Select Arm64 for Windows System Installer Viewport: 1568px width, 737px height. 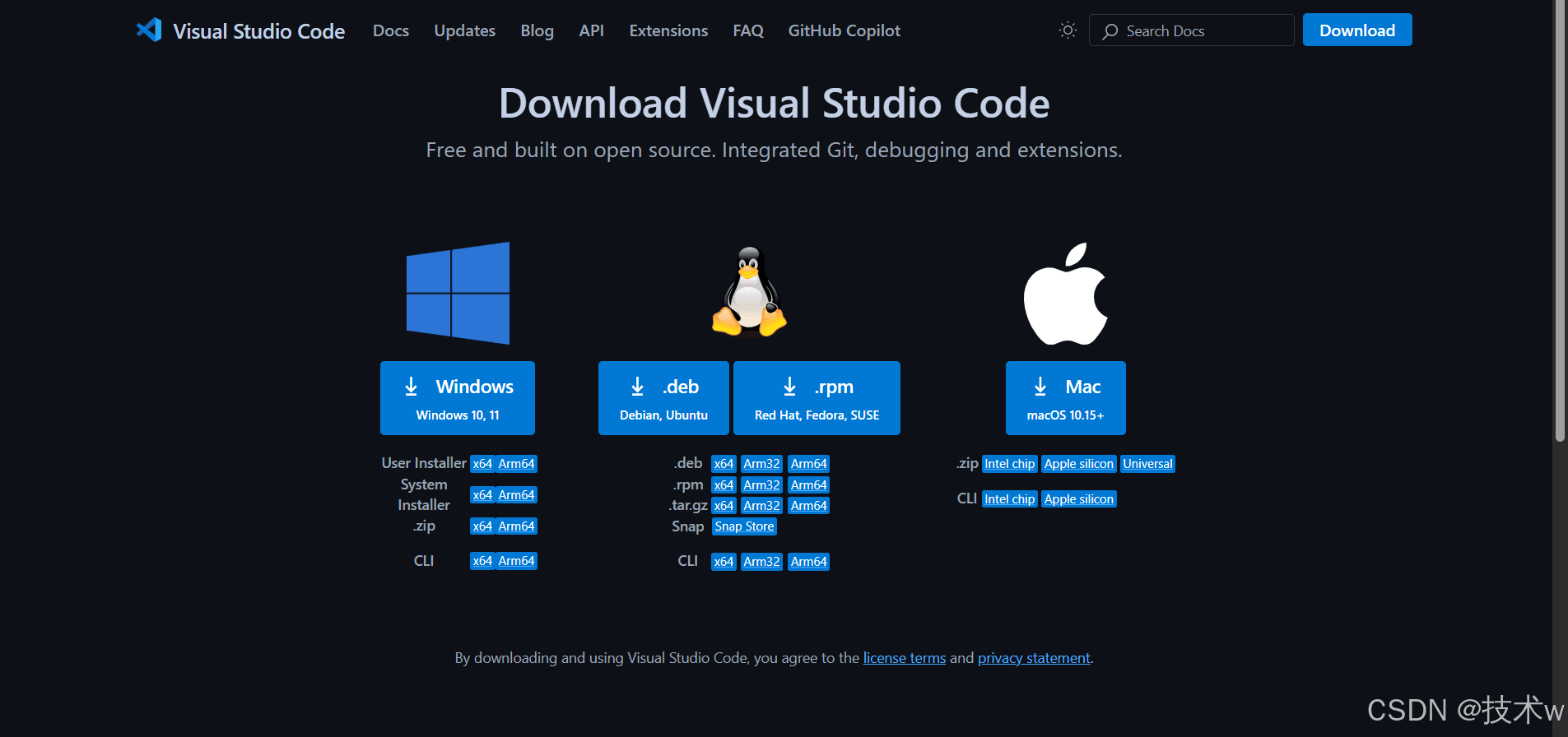tap(516, 495)
